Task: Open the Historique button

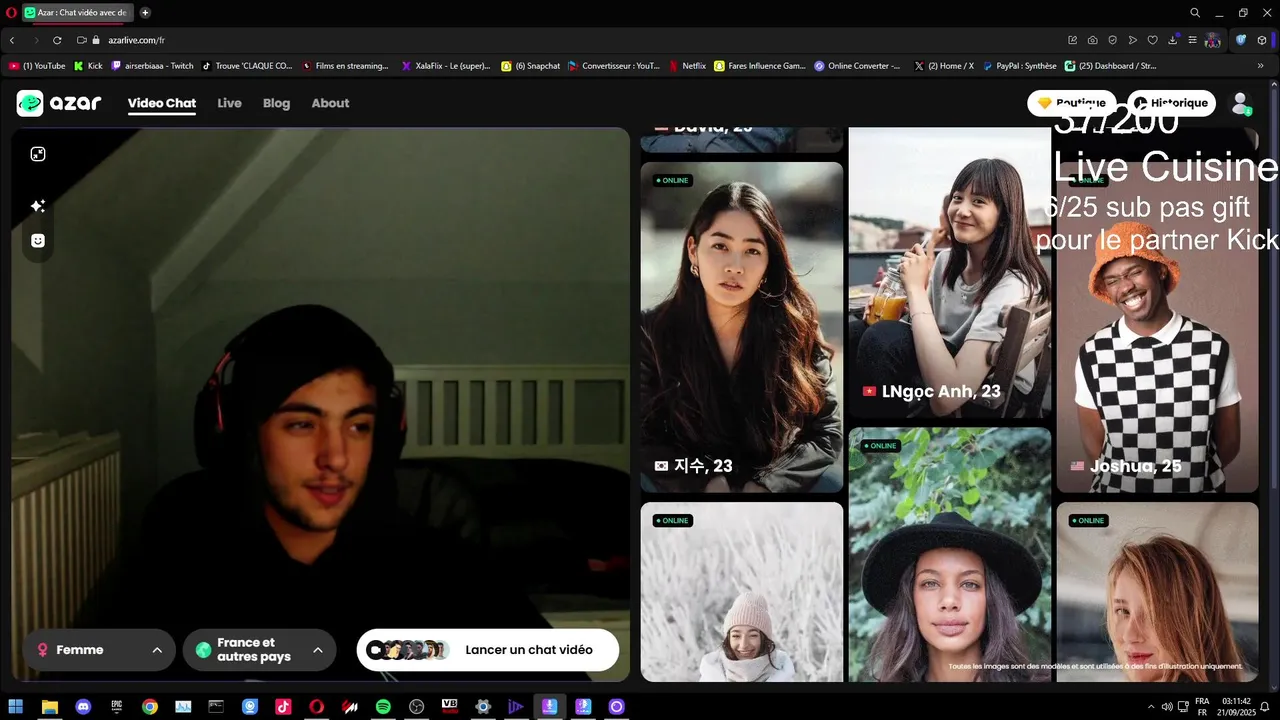Action: click(x=1172, y=103)
